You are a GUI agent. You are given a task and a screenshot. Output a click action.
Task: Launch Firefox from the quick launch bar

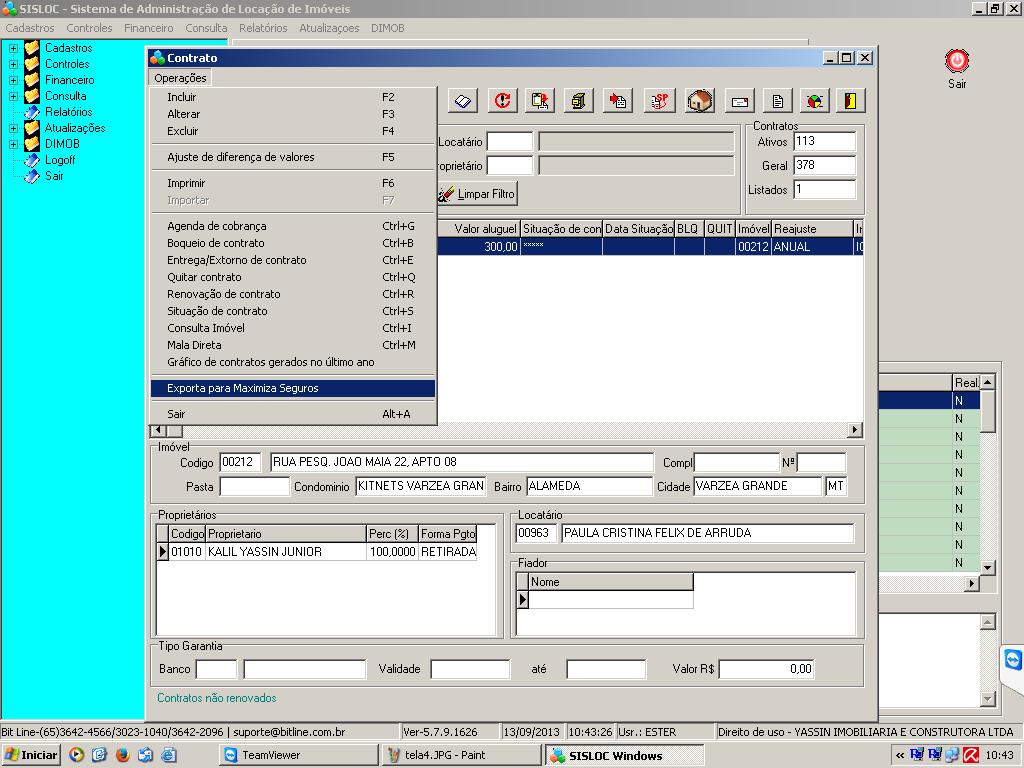pos(122,755)
